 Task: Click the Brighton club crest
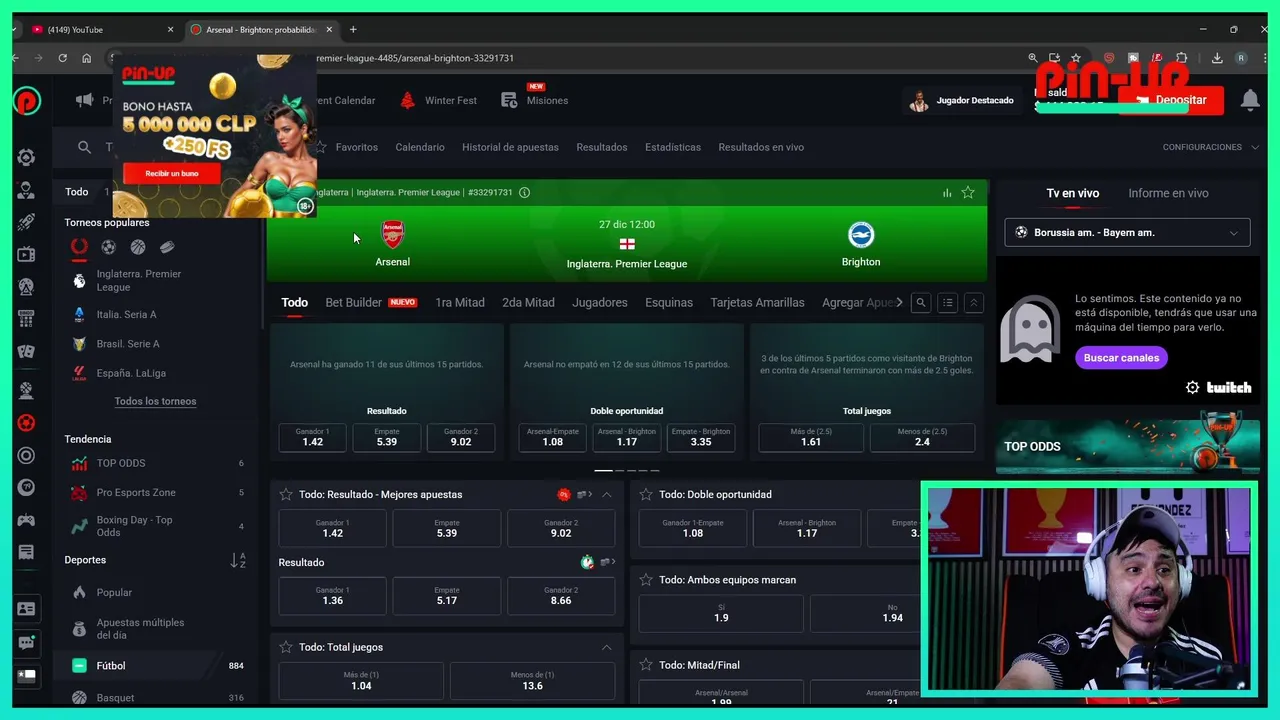click(x=861, y=235)
